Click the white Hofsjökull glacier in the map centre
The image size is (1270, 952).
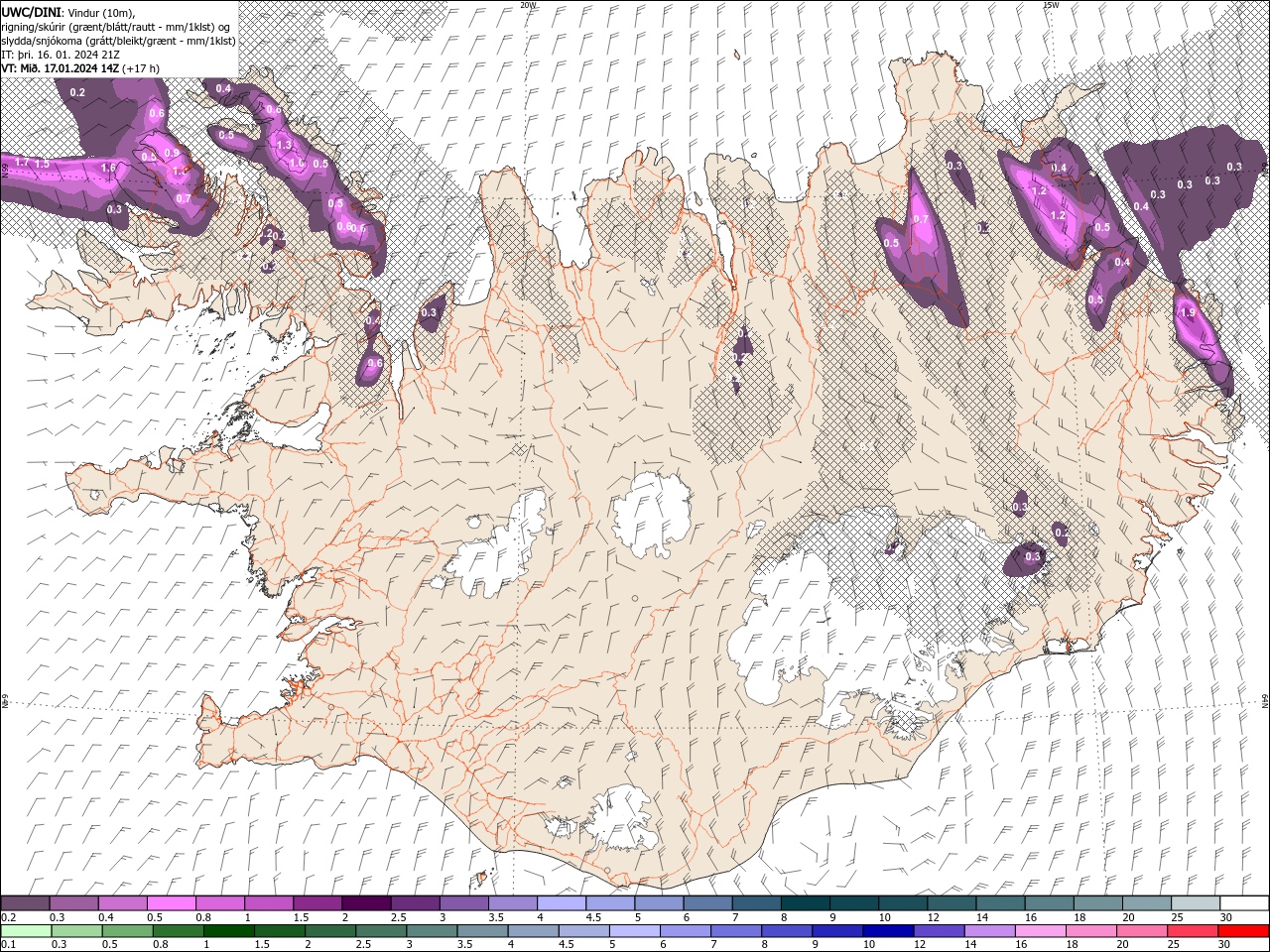(x=652, y=514)
